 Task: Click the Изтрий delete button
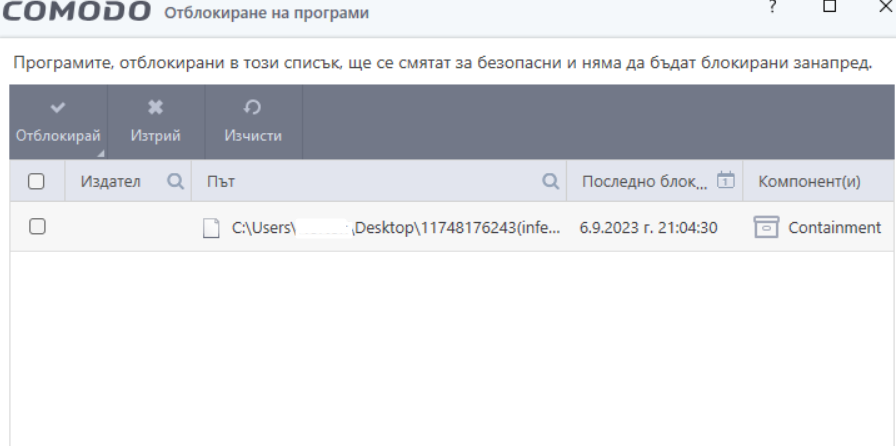155,121
